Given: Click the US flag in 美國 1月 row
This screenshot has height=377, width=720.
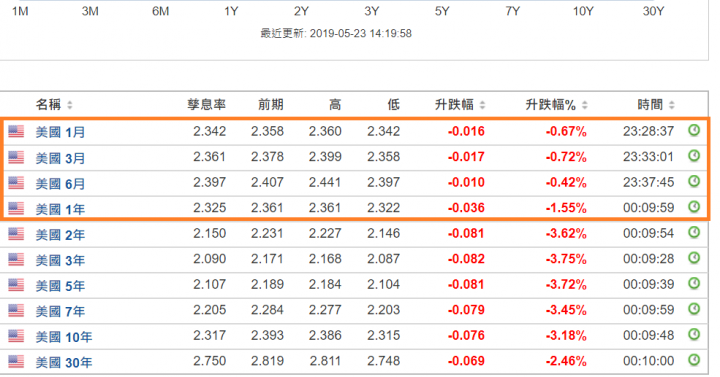Looking at the screenshot, I should [x=16, y=131].
